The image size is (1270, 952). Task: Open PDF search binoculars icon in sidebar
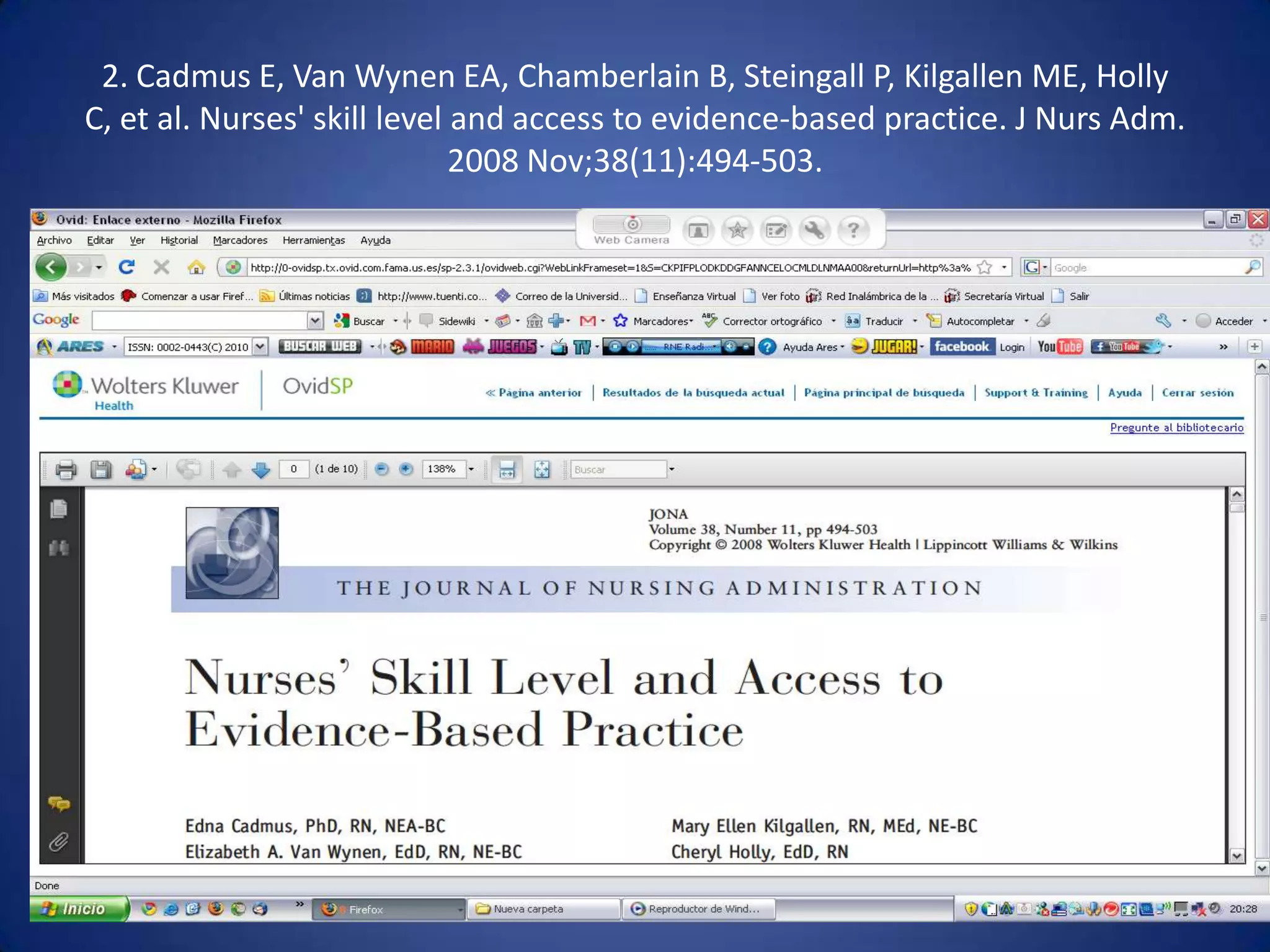pyautogui.click(x=59, y=548)
